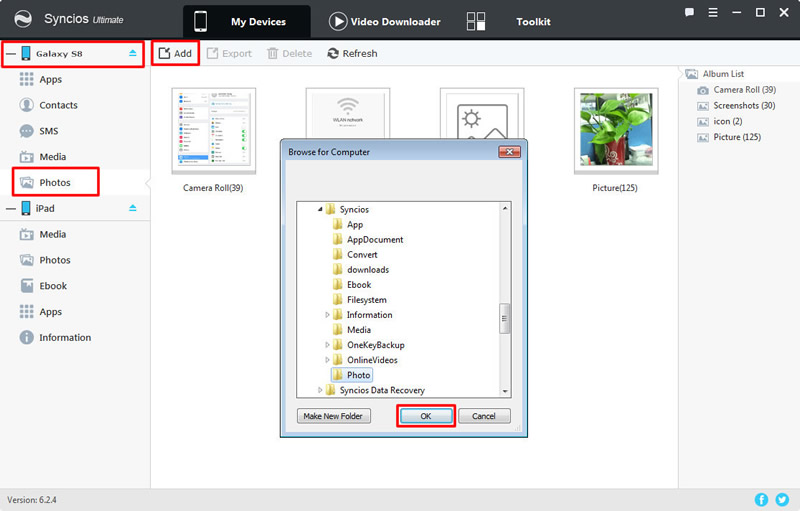Click Make New Folder button
This screenshot has width=800, height=511.
[x=334, y=416]
